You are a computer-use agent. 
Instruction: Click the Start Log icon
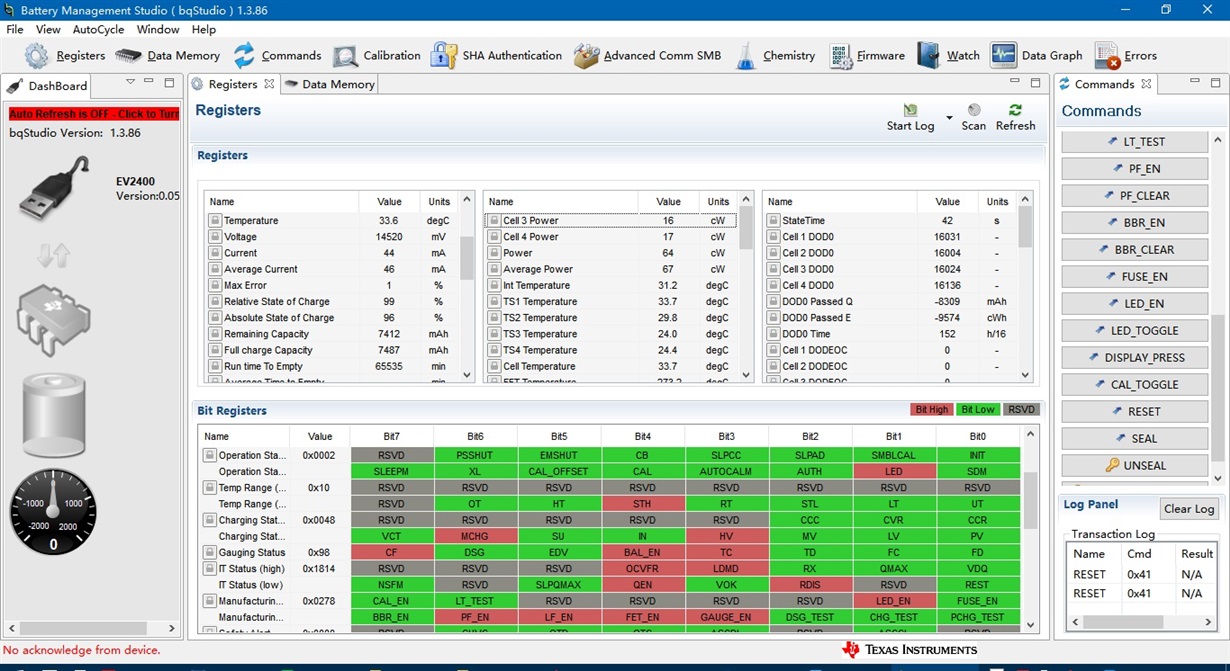(910, 110)
